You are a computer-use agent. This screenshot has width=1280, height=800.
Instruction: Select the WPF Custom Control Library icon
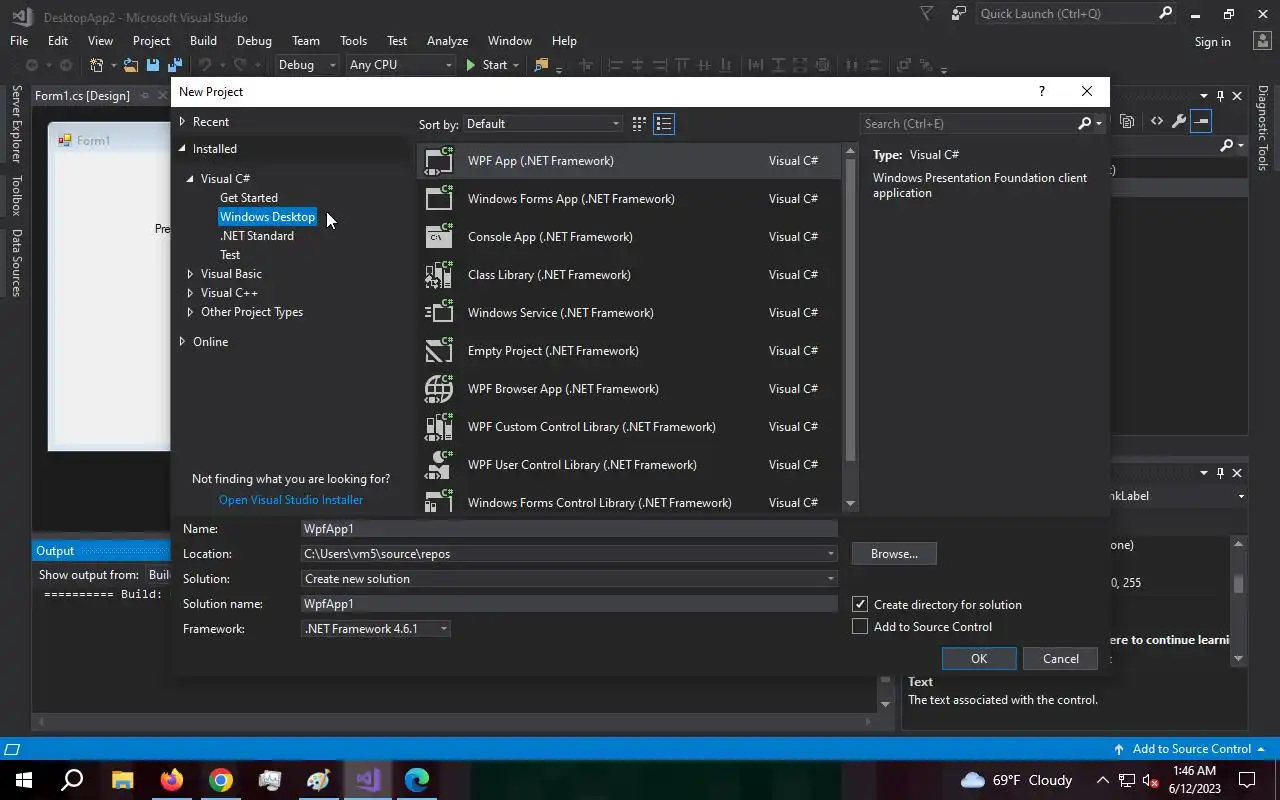pyautogui.click(x=439, y=426)
